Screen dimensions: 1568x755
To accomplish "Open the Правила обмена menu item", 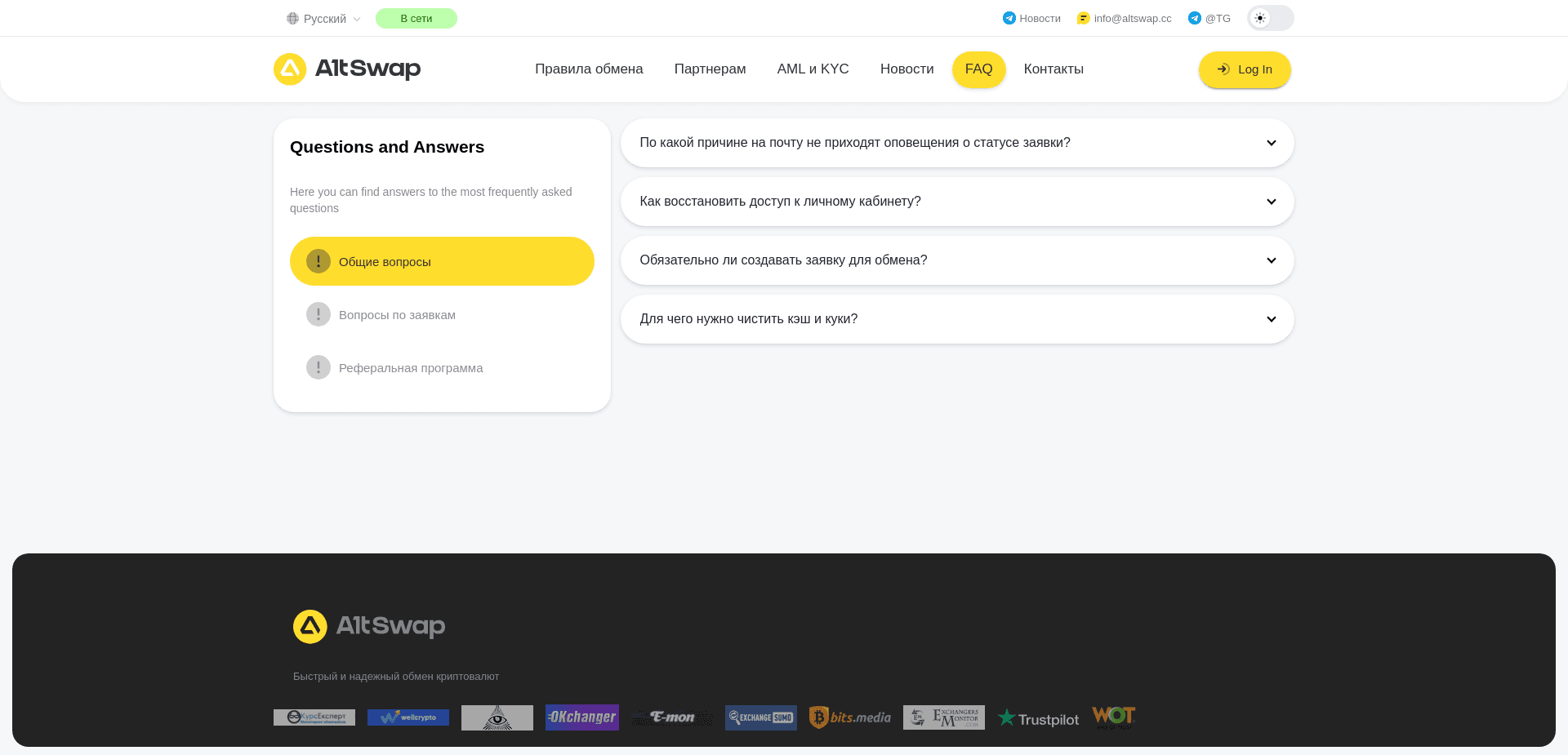I will pos(589,69).
